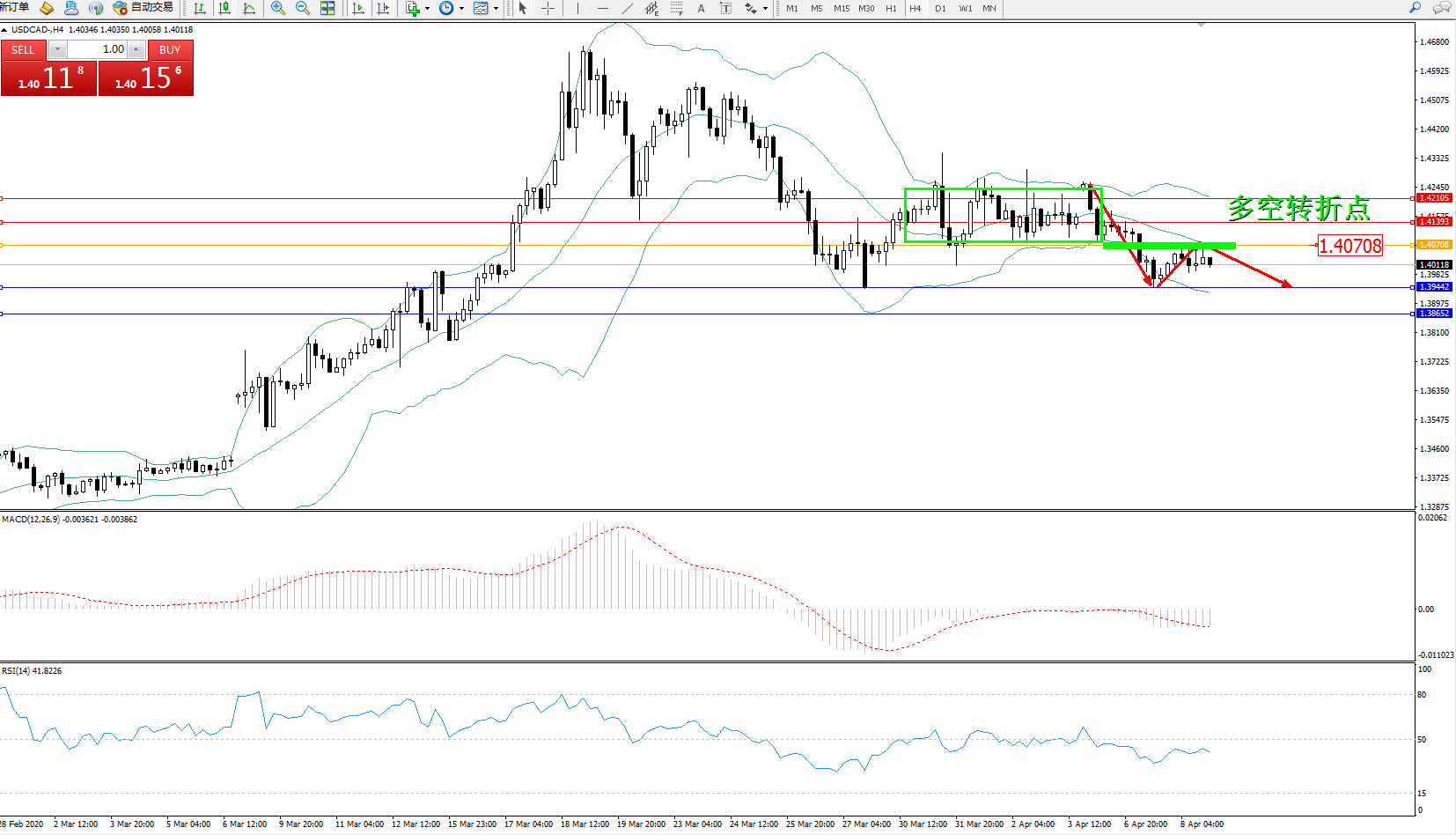Screen dimensions: 1456x835
Task: Click the red SELL button
Action: (x=23, y=49)
